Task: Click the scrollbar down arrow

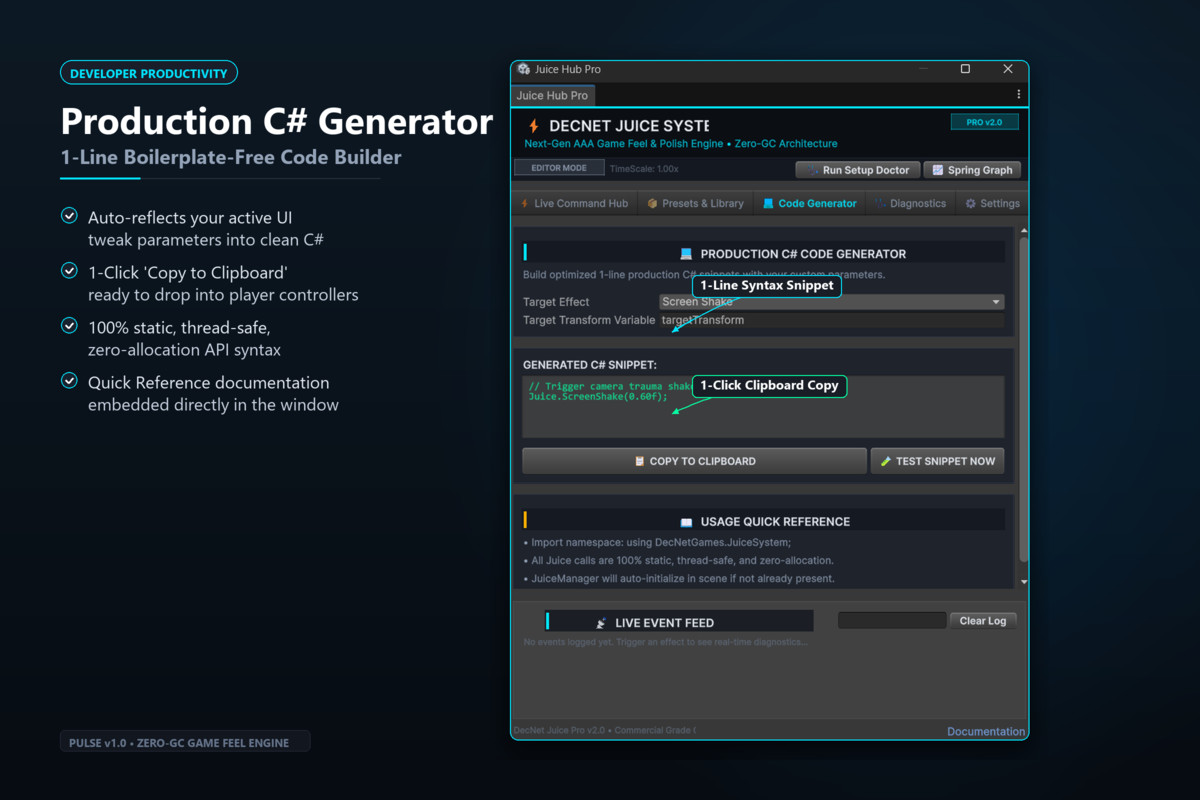Action: pyautogui.click(x=1023, y=582)
